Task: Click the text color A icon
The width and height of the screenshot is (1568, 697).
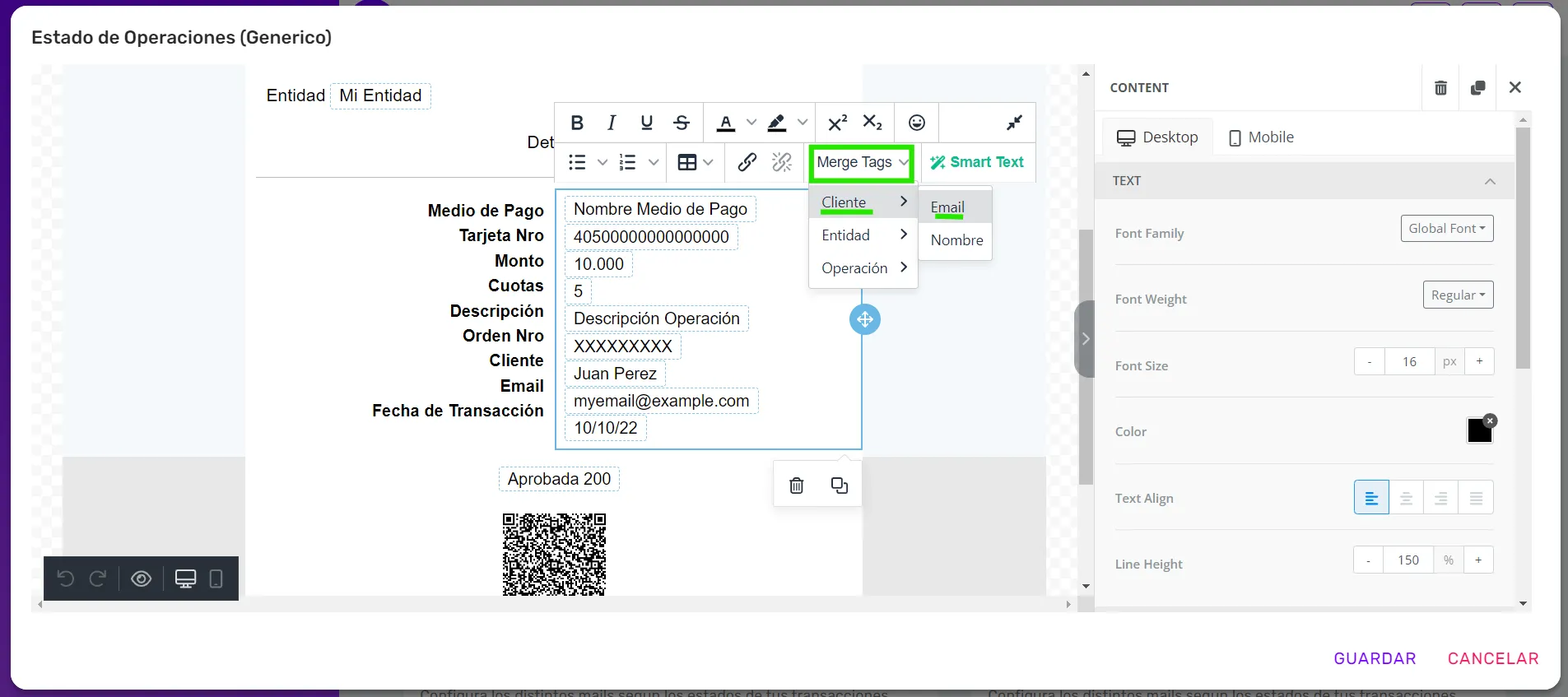Action: [x=725, y=123]
